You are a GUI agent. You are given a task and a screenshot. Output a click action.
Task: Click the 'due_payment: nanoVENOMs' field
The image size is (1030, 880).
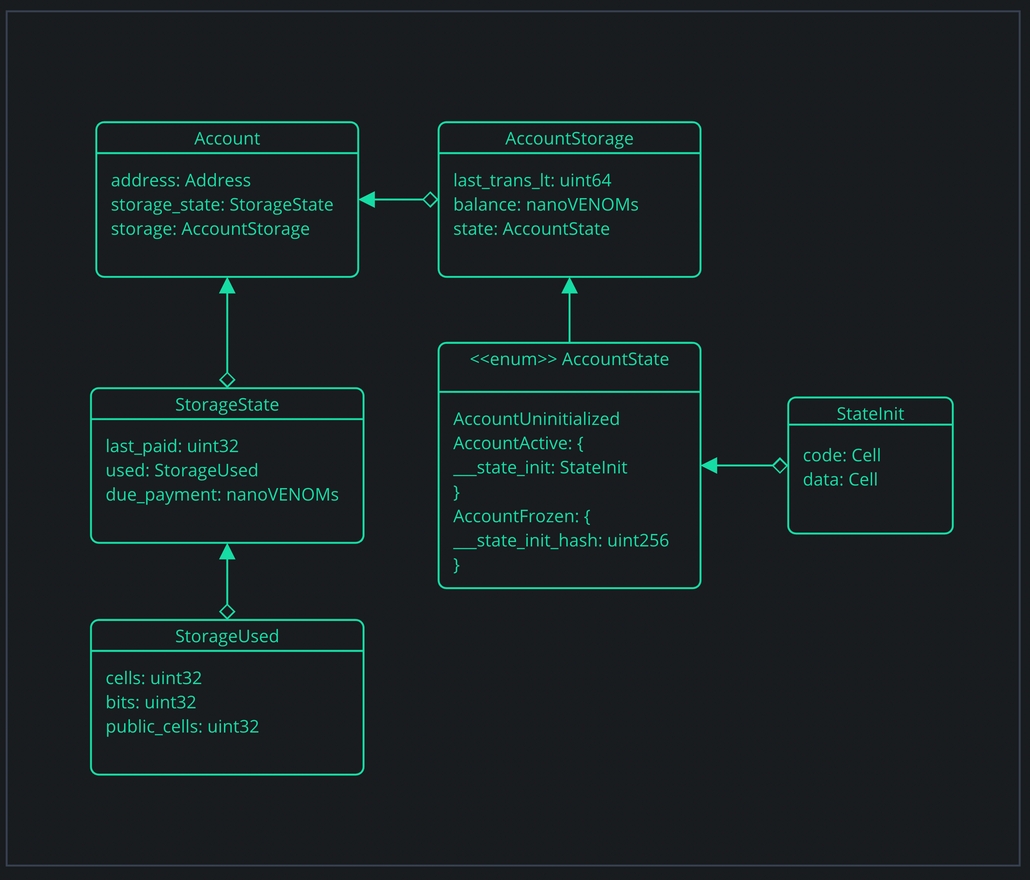tap(222, 495)
